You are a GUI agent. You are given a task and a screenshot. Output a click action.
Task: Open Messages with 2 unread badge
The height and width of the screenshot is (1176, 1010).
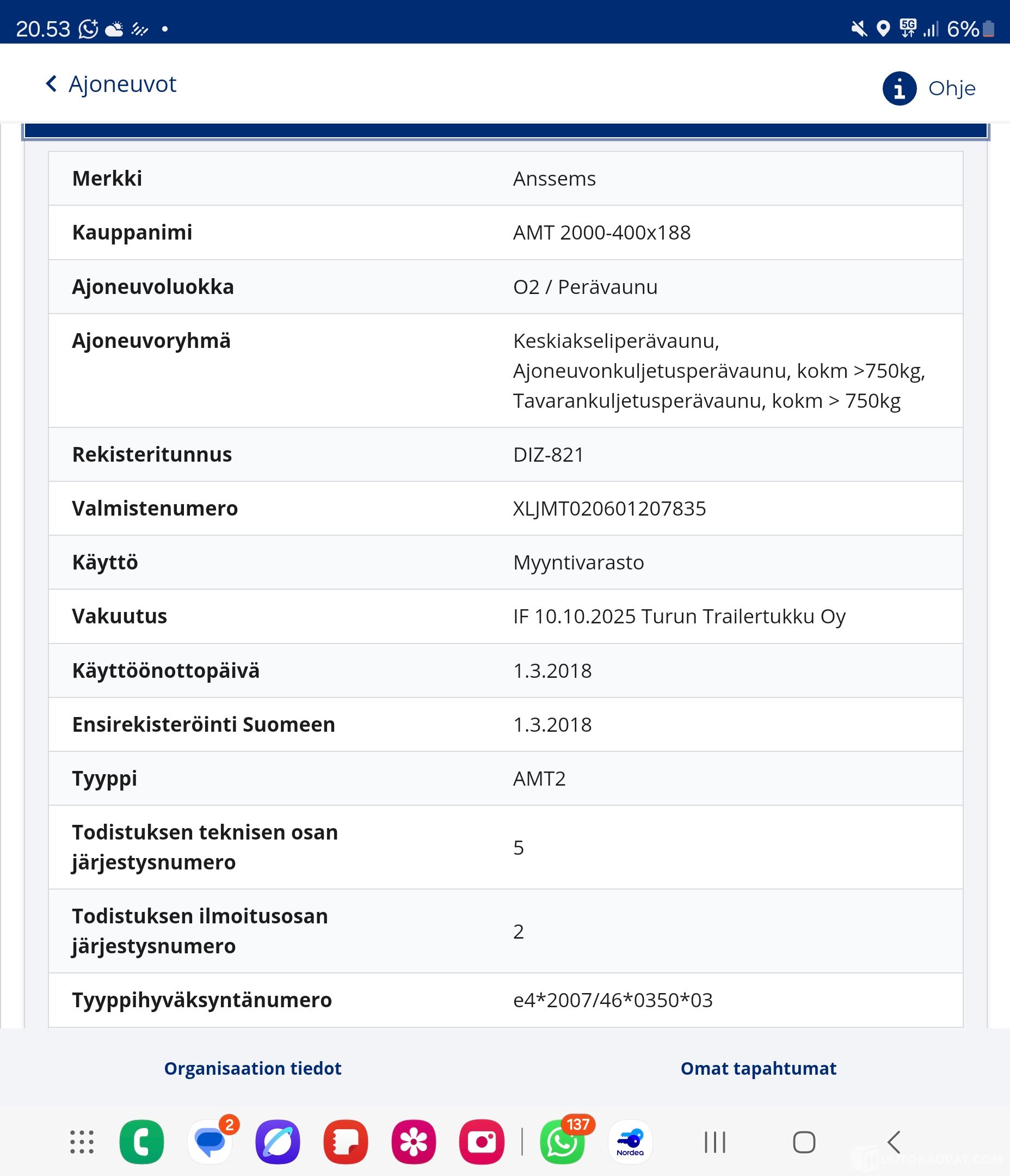[210, 1141]
